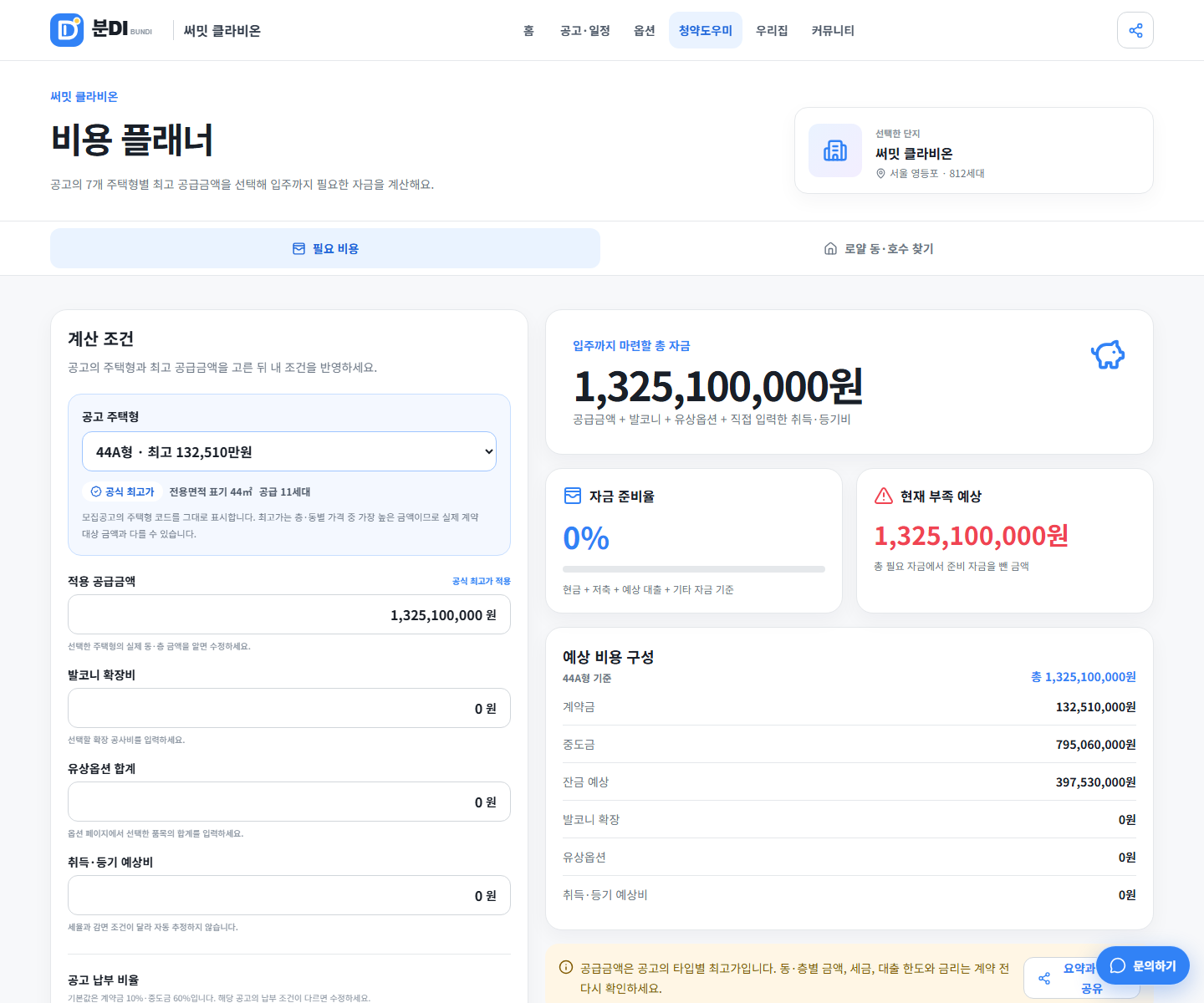Click the 예상 비용 구성 heading

[x=609, y=657]
